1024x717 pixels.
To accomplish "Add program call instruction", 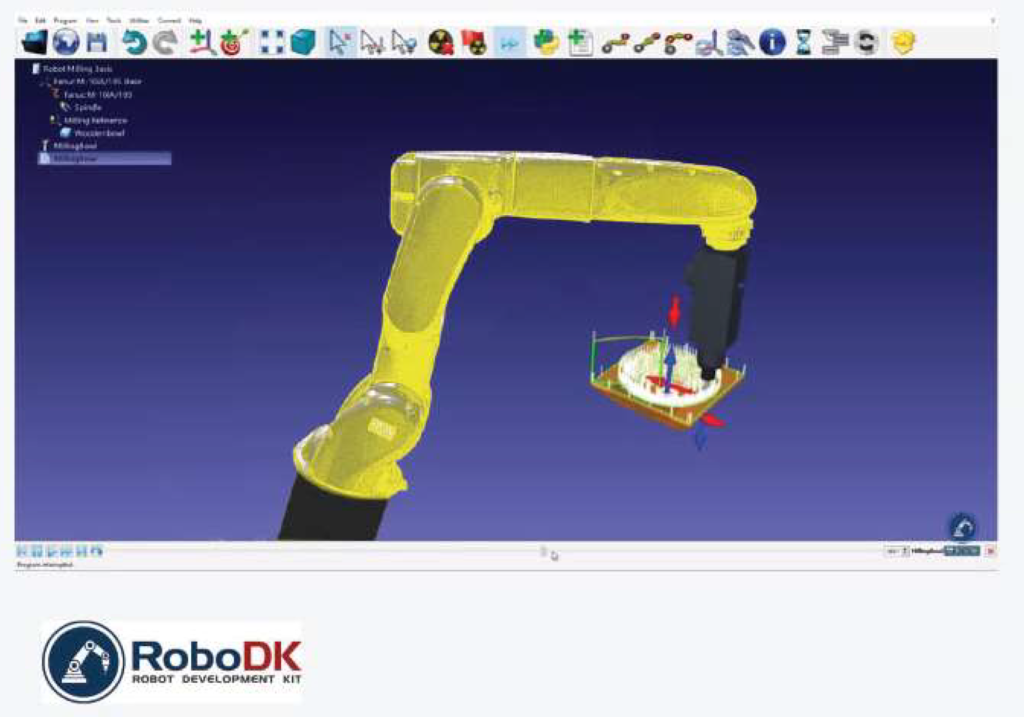I will [835, 43].
